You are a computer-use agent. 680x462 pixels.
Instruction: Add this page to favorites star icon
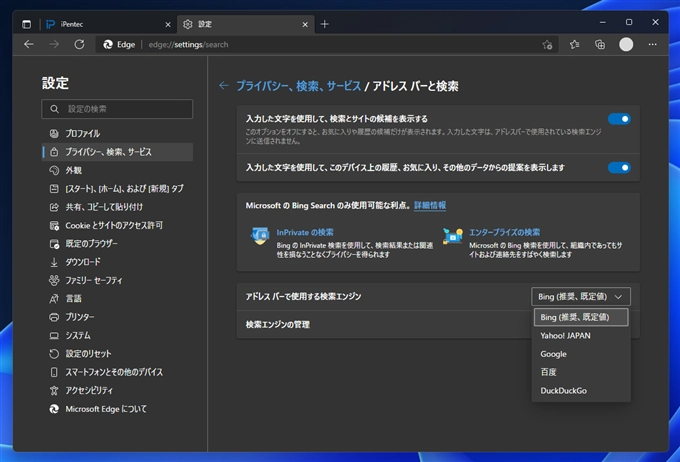click(x=547, y=44)
